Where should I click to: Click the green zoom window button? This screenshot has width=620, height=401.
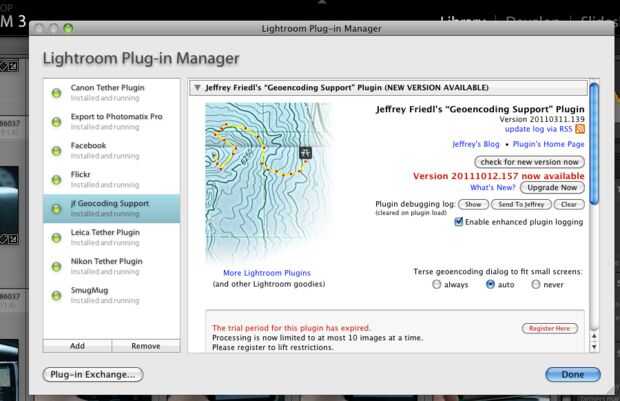[x=68, y=28]
